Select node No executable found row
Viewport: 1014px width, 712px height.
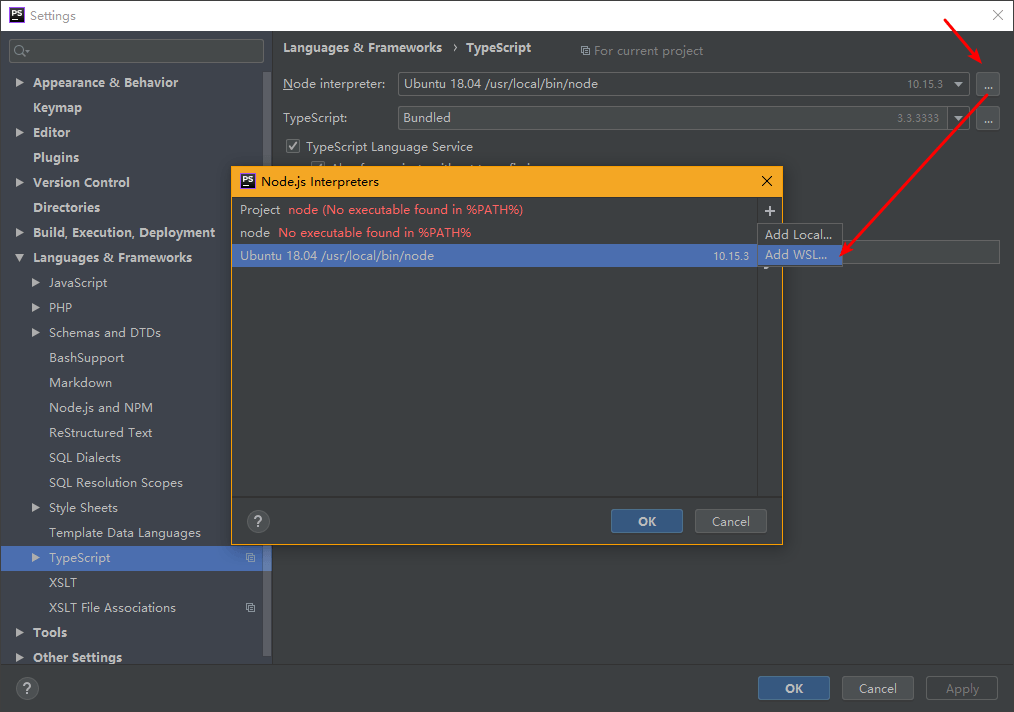[x=494, y=232]
